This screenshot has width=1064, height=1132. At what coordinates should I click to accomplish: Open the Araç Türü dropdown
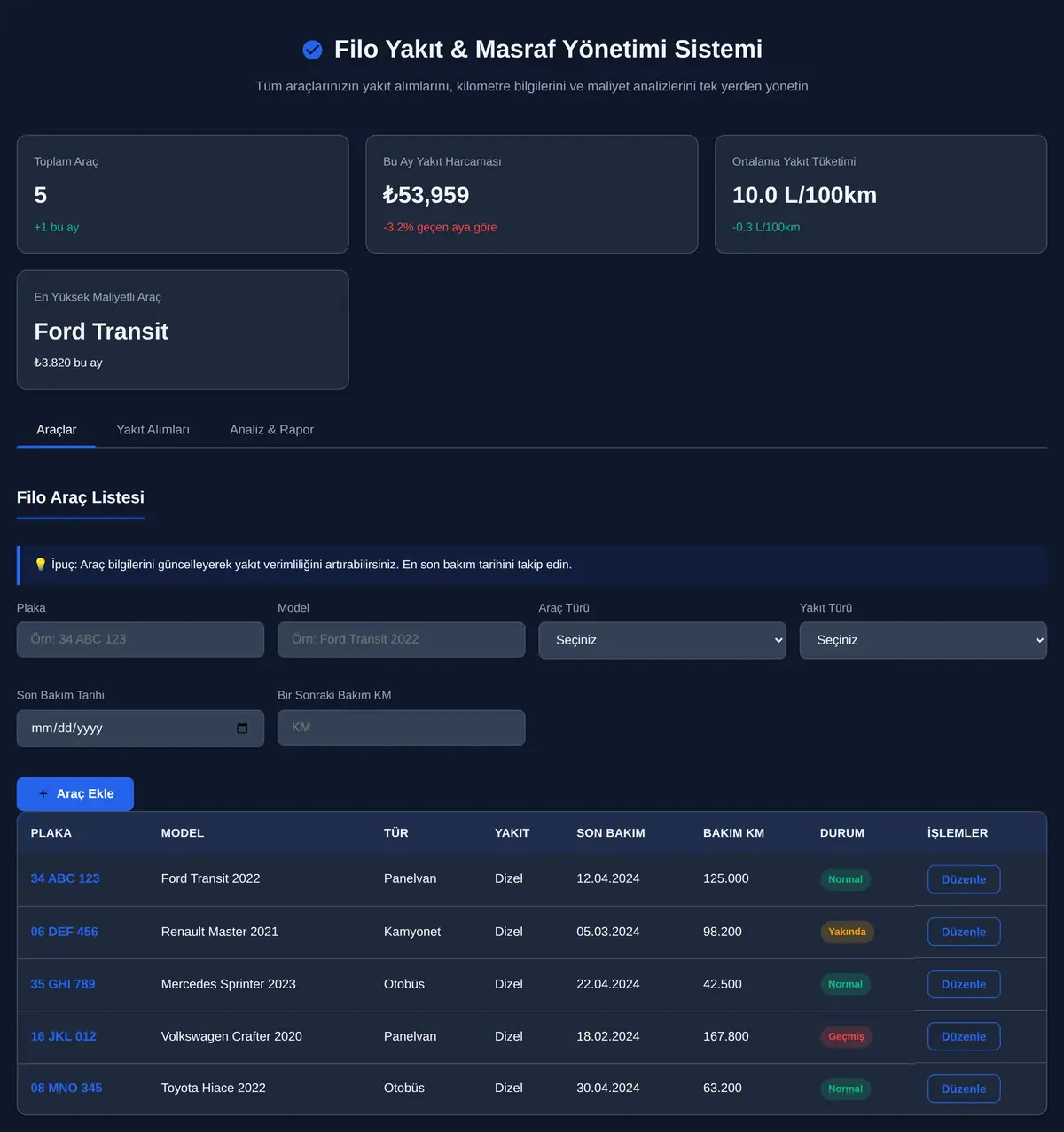(x=662, y=640)
